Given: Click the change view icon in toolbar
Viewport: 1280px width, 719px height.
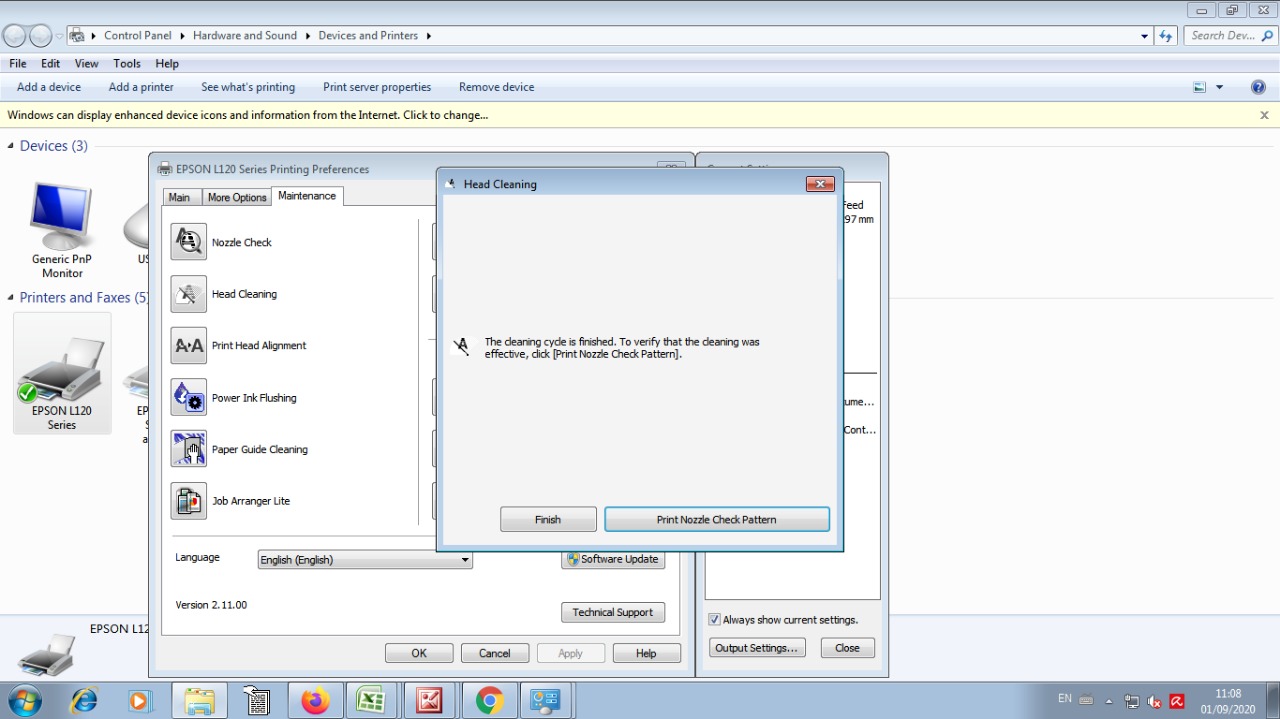Looking at the screenshot, I should coord(1200,87).
